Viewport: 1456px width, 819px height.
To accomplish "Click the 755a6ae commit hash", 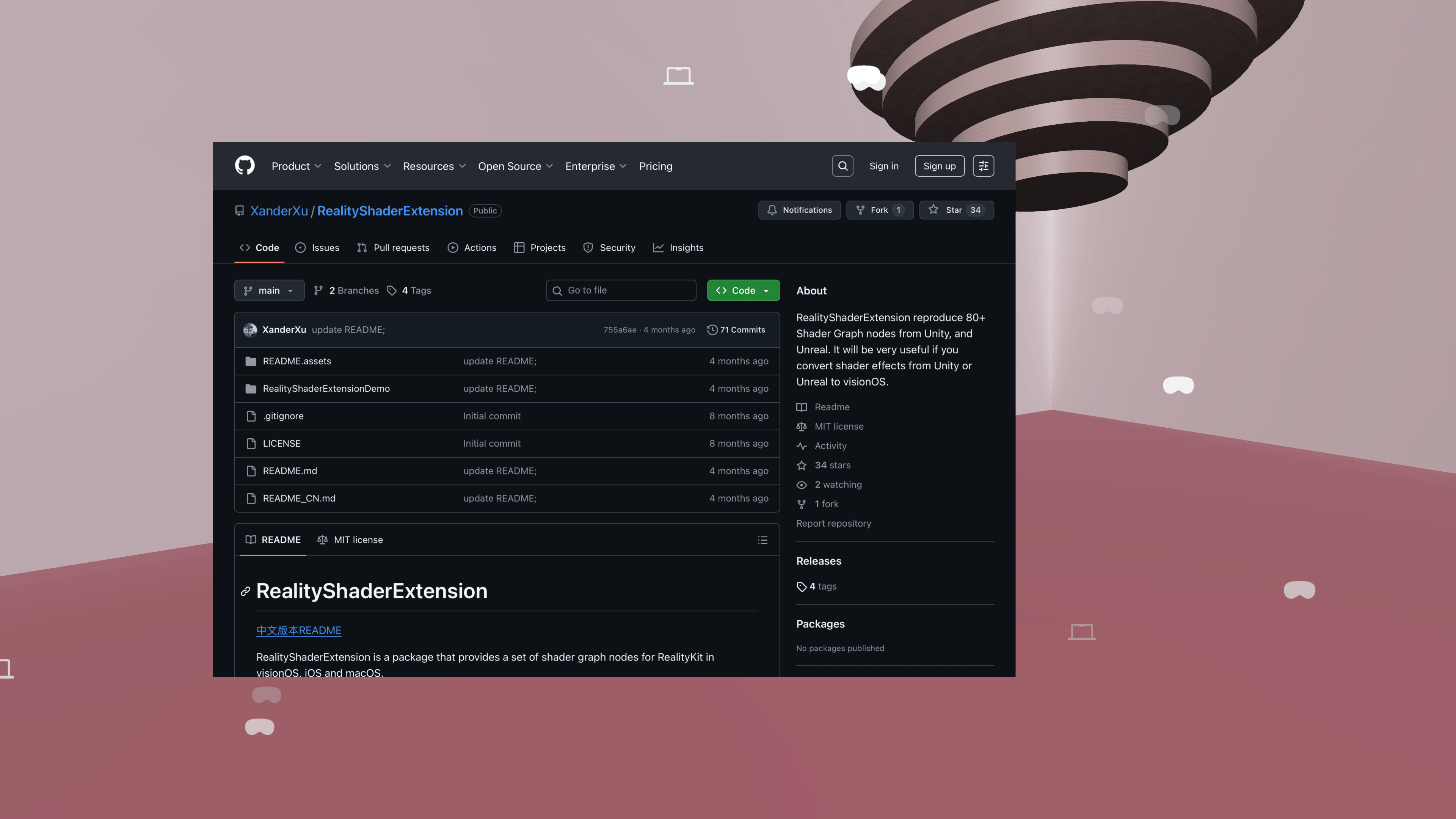I will coord(620,329).
